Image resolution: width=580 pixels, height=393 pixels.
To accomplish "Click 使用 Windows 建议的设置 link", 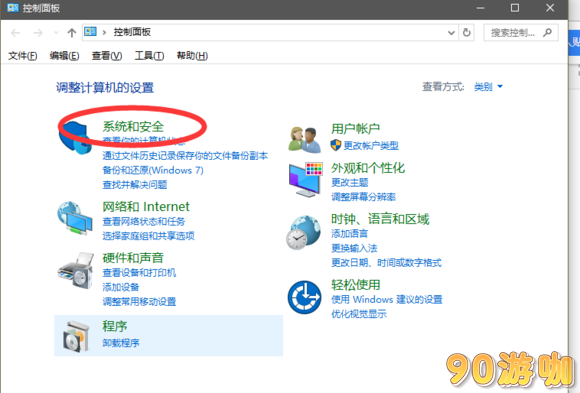I will click(387, 299).
